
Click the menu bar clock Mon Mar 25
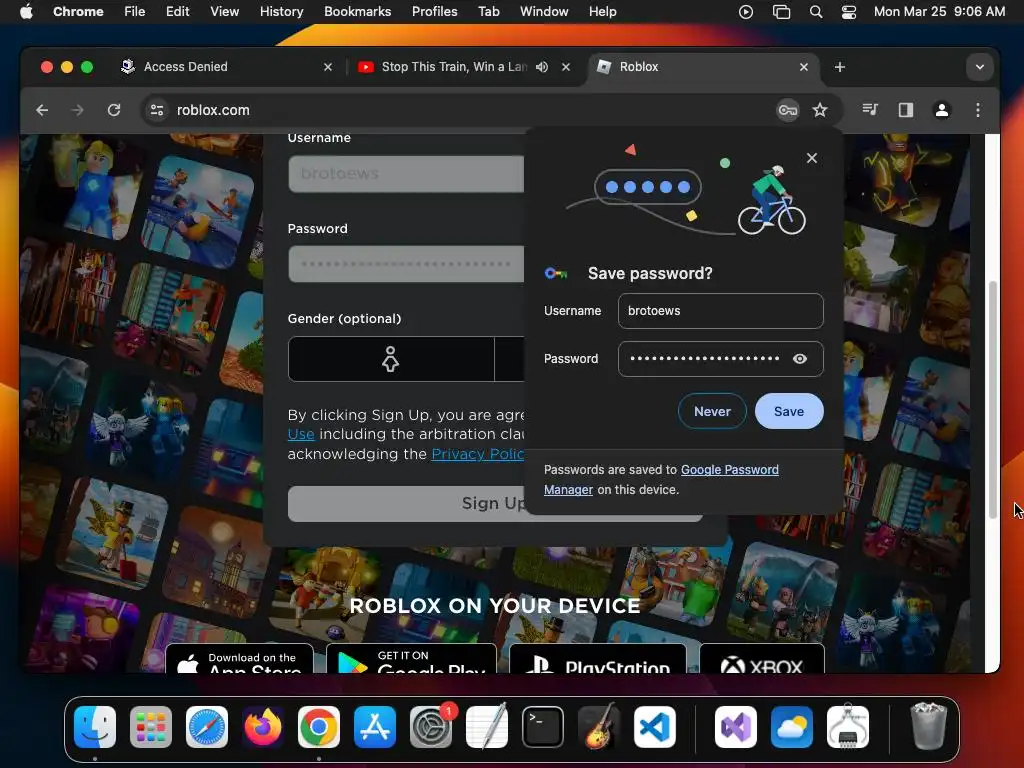pos(939,12)
